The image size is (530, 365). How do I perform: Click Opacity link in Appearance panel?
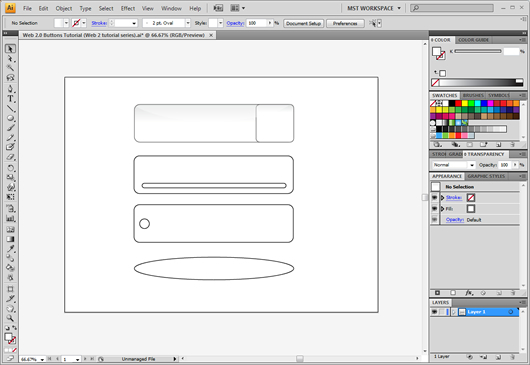coord(455,220)
